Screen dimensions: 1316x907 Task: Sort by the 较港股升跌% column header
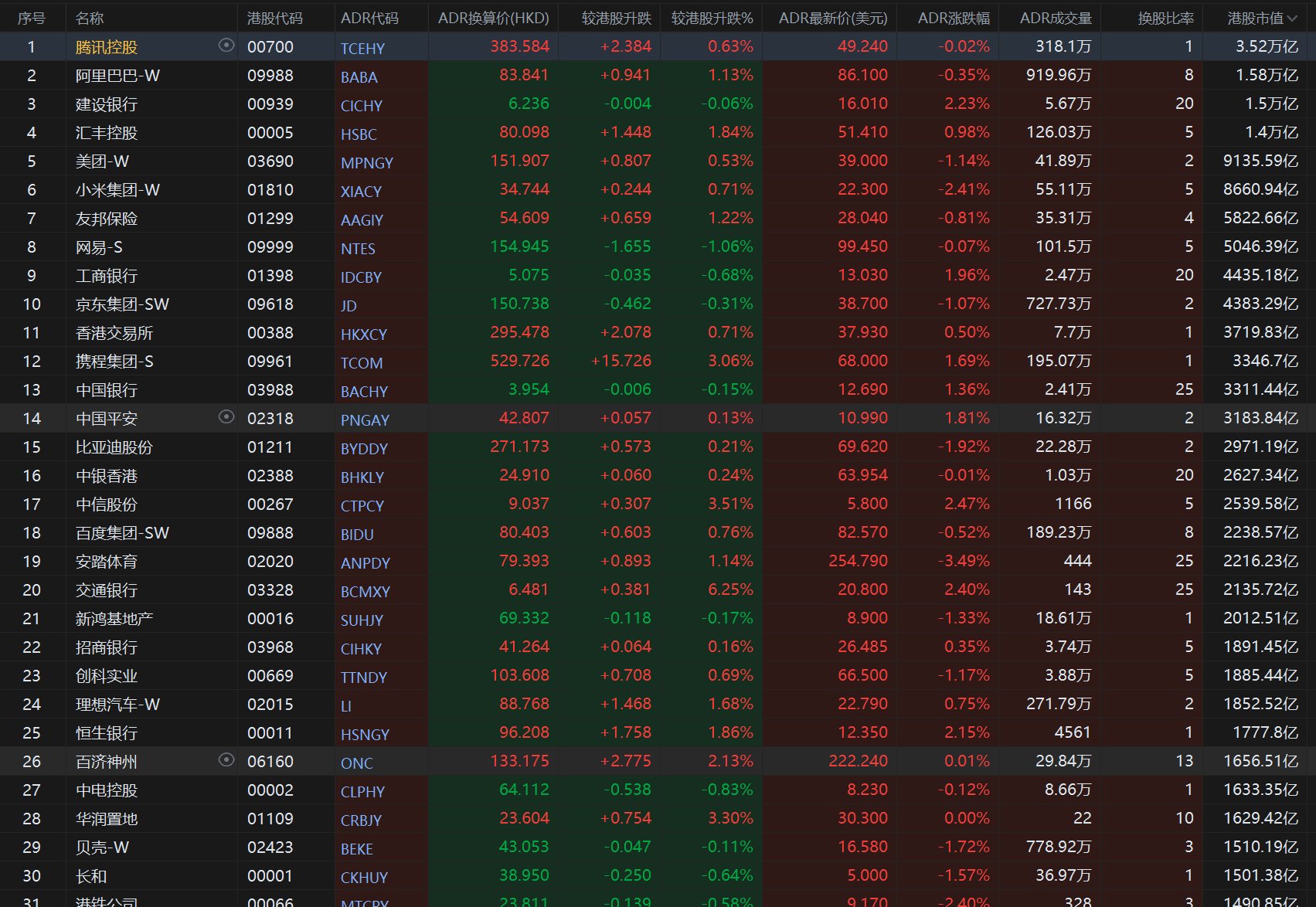click(712, 18)
